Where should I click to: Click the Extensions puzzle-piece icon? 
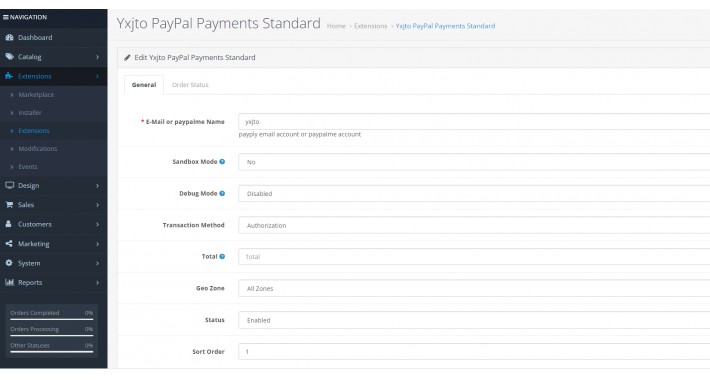pos(9,76)
